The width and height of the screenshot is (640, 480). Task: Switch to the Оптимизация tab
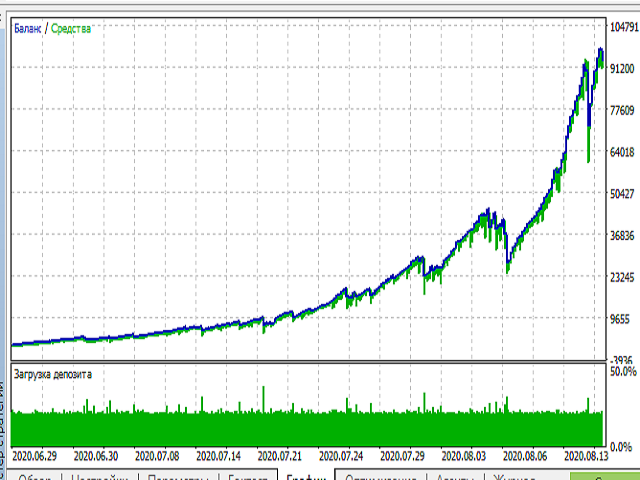pos(381,477)
